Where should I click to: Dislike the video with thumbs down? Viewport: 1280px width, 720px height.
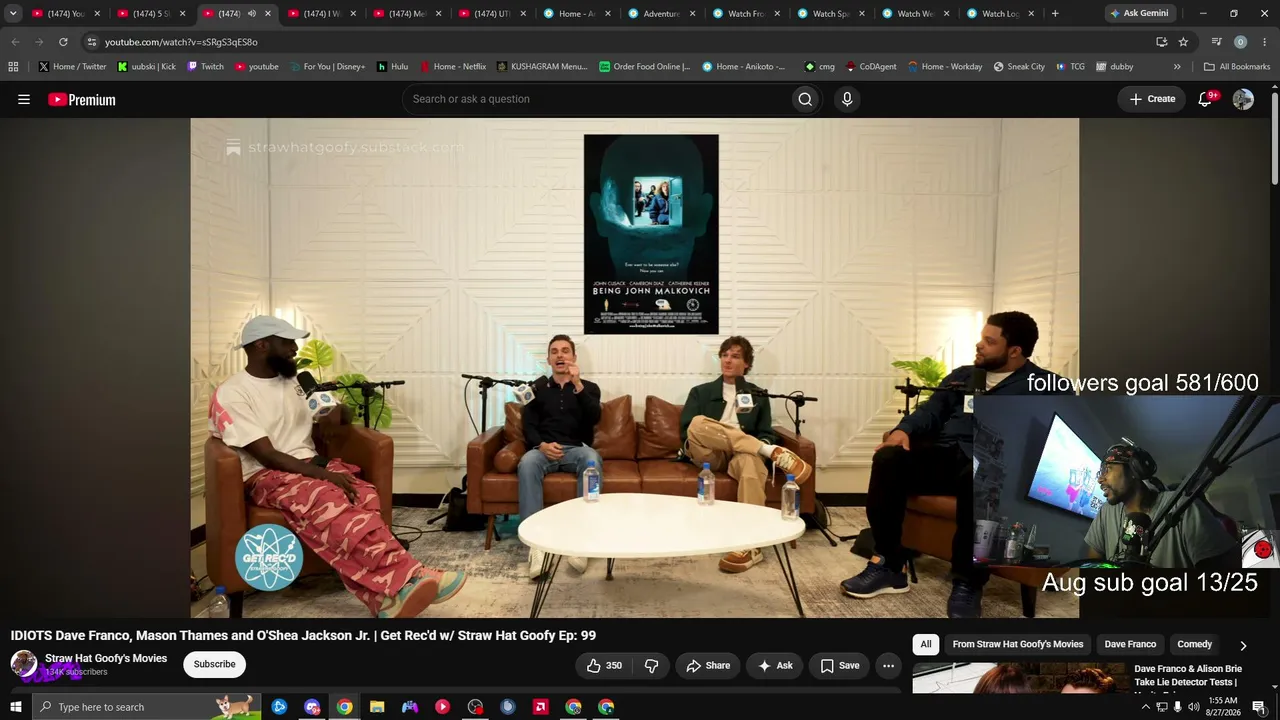click(x=651, y=665)
